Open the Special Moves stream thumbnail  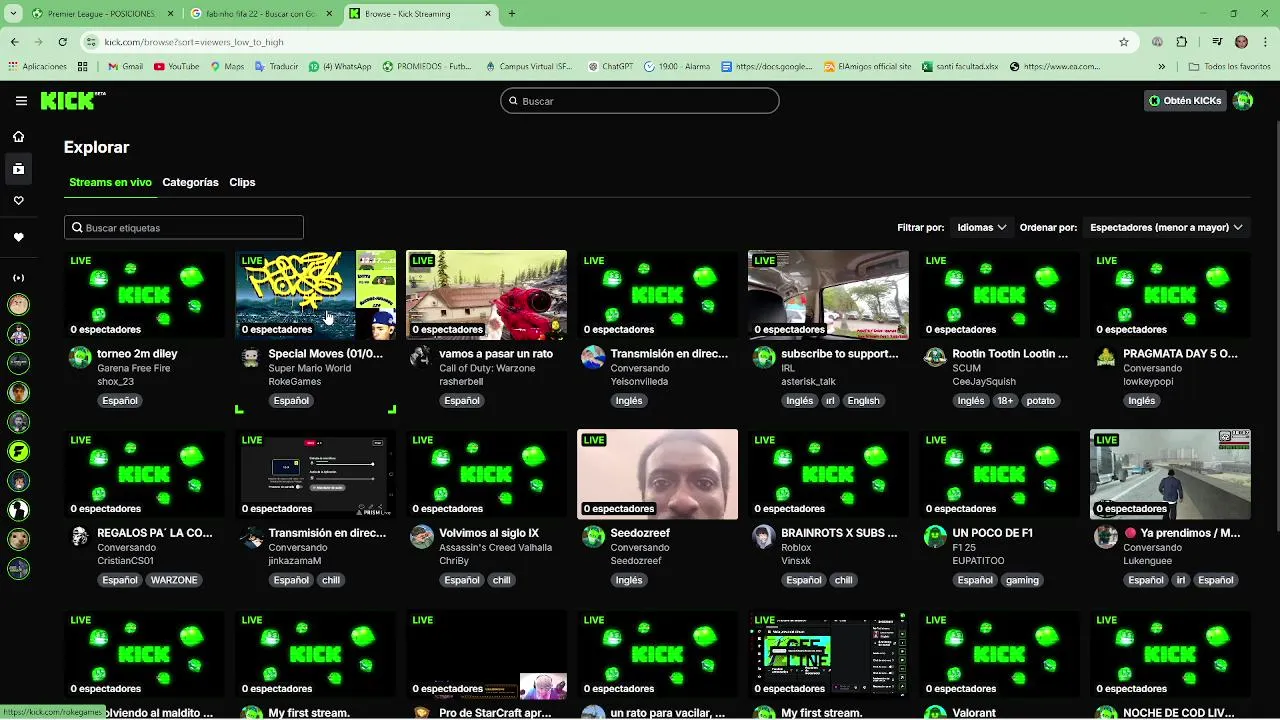316,295
